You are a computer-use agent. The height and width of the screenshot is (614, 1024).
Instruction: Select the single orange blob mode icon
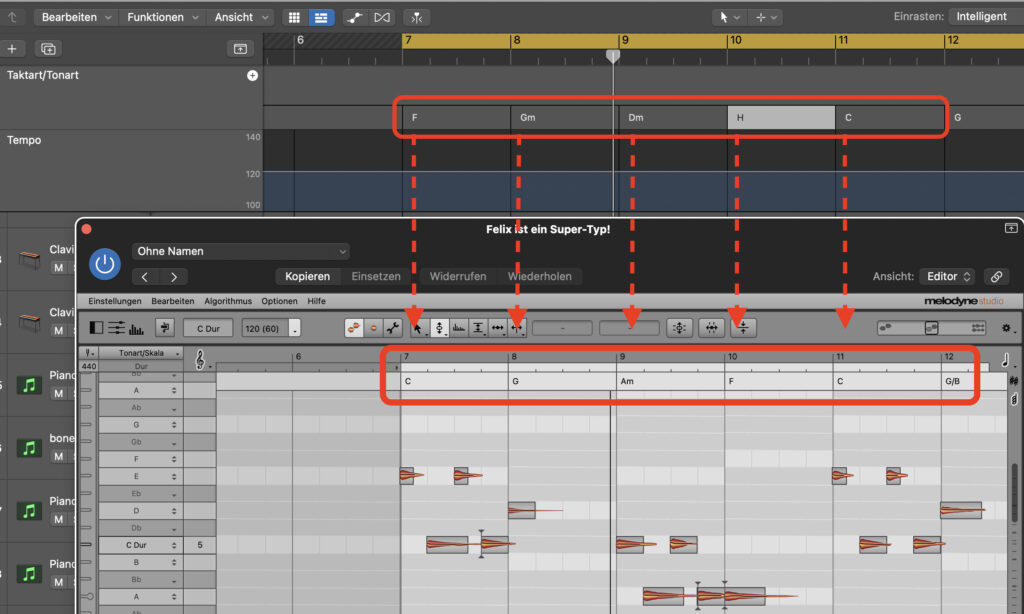pos(373,328)
